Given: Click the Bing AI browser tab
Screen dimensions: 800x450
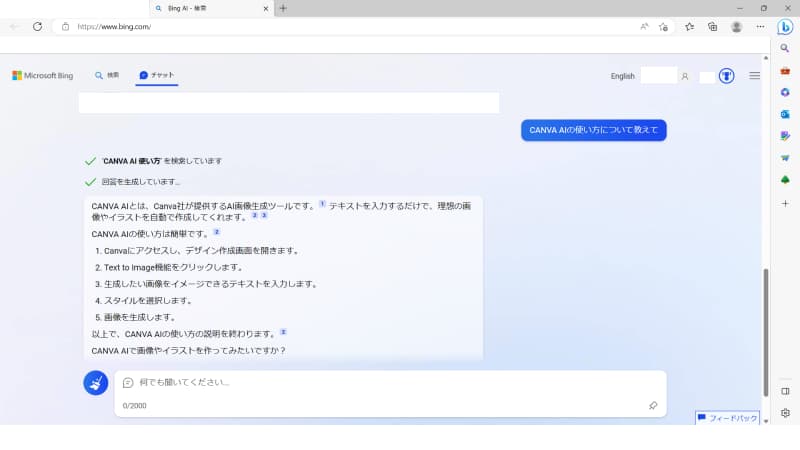Looking at the screenshot, I should pos(212,9).
